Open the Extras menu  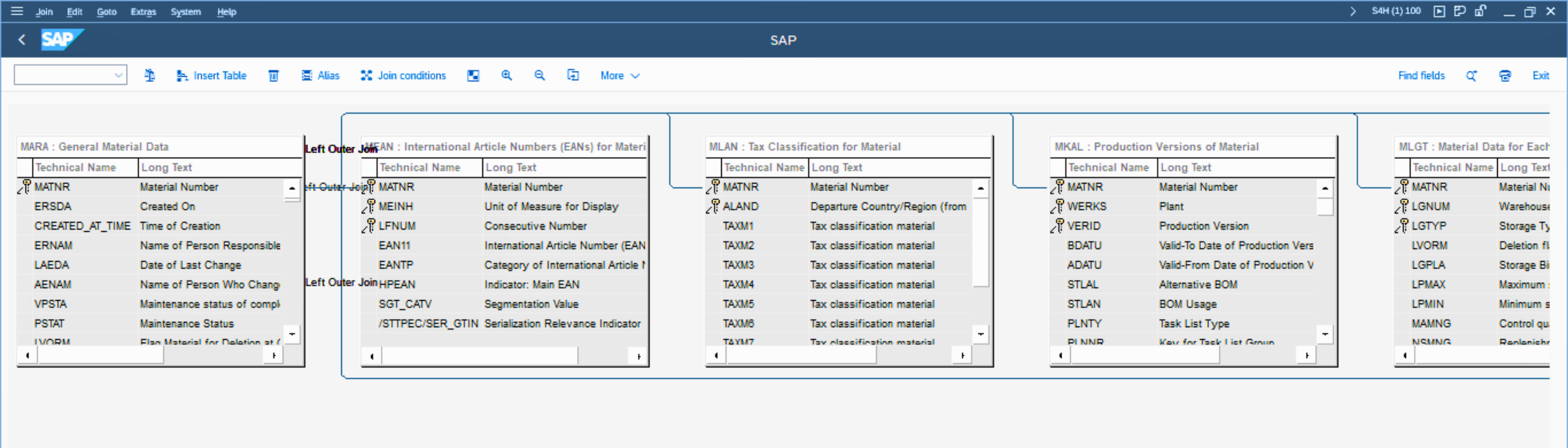143,12
